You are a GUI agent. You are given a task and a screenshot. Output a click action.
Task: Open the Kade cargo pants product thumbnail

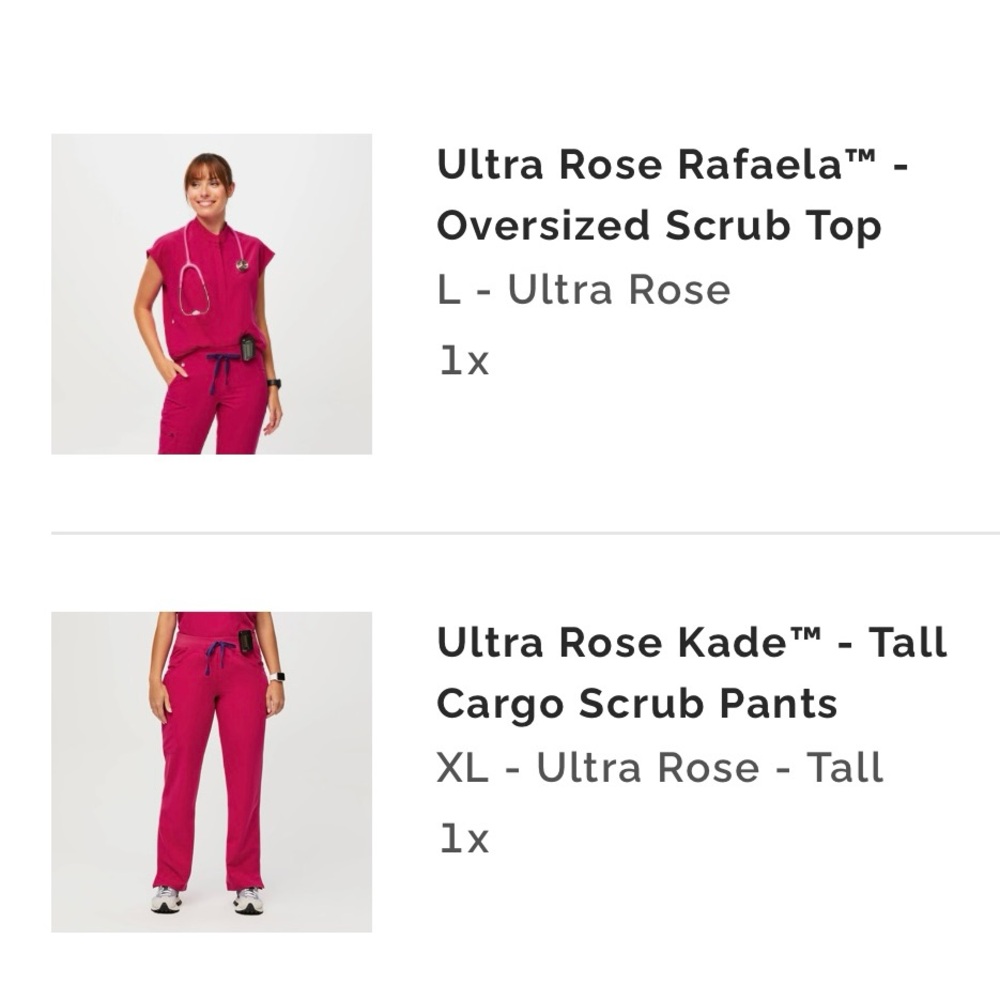pos(211,772)
